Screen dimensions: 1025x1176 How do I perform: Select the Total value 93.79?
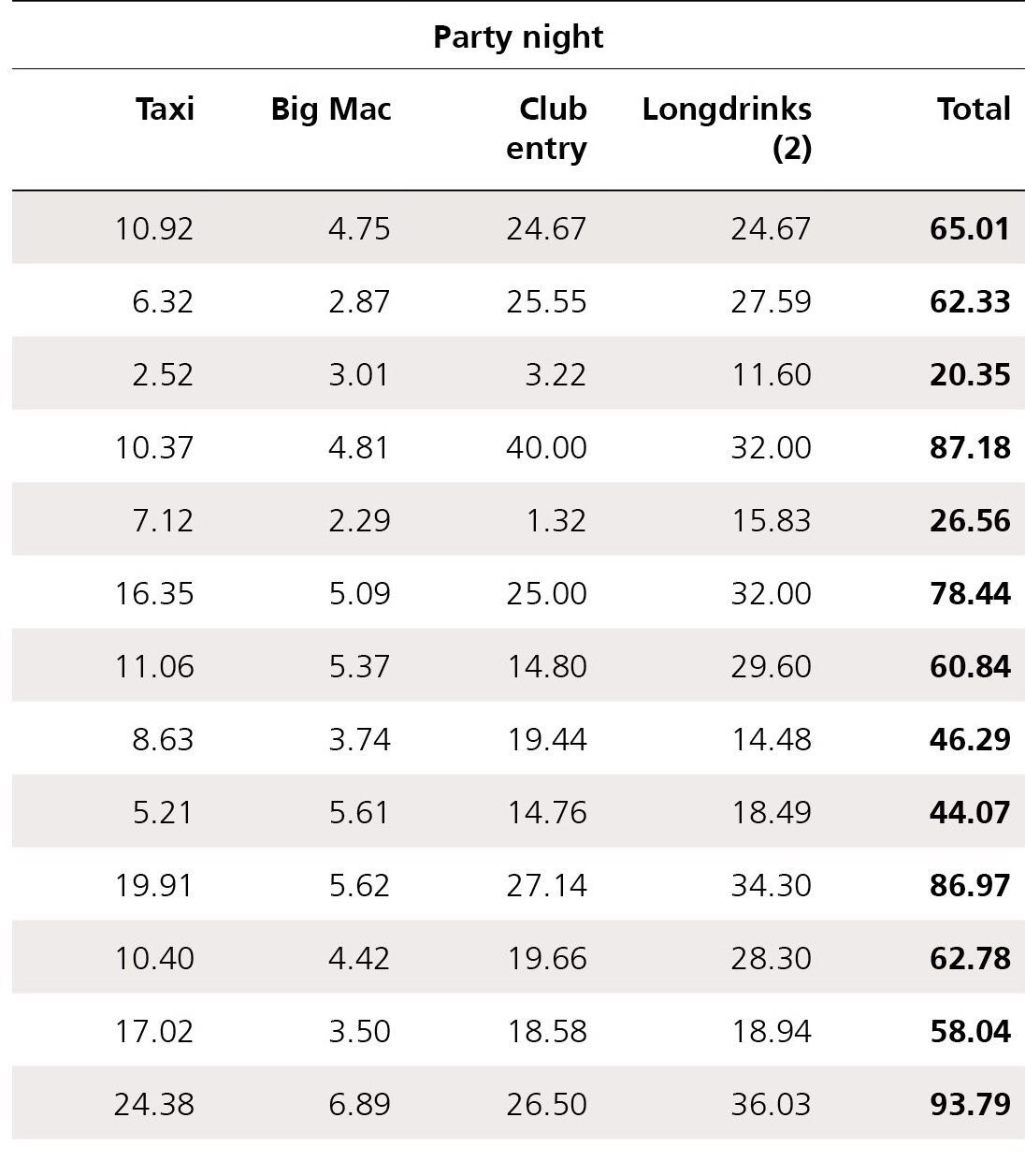click(970, 1105)
